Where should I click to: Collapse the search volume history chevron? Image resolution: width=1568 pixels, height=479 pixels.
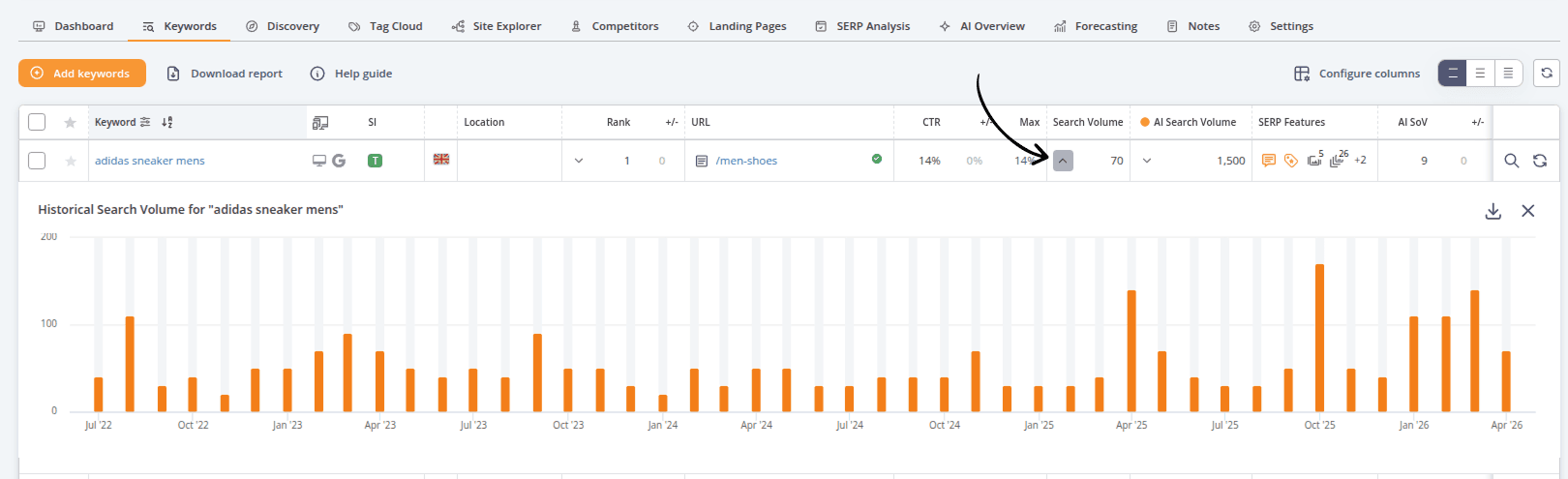[1063, 161]
